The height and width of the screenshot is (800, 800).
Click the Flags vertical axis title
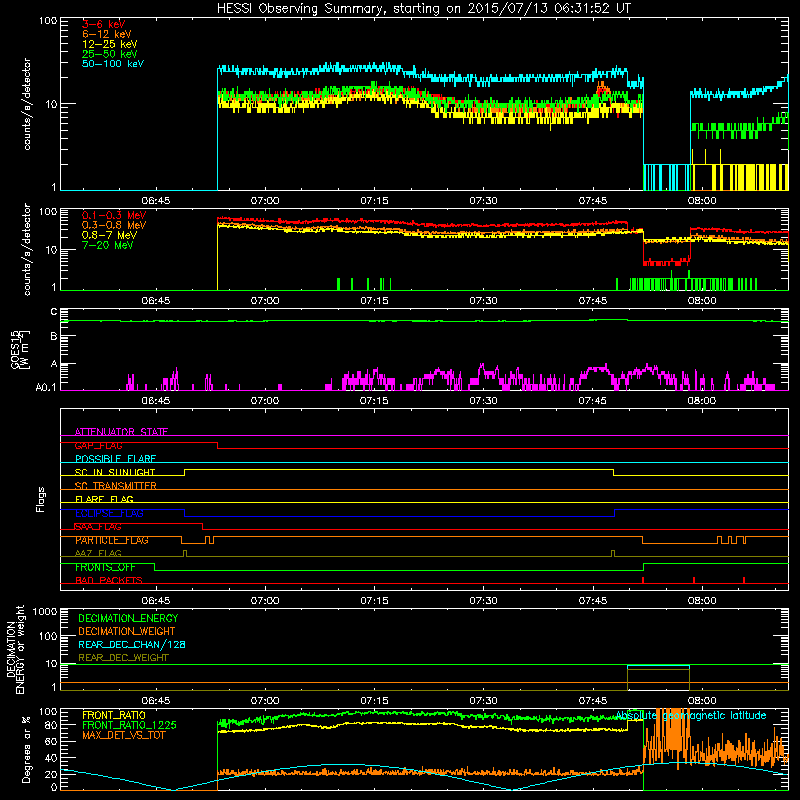(41, 499)
